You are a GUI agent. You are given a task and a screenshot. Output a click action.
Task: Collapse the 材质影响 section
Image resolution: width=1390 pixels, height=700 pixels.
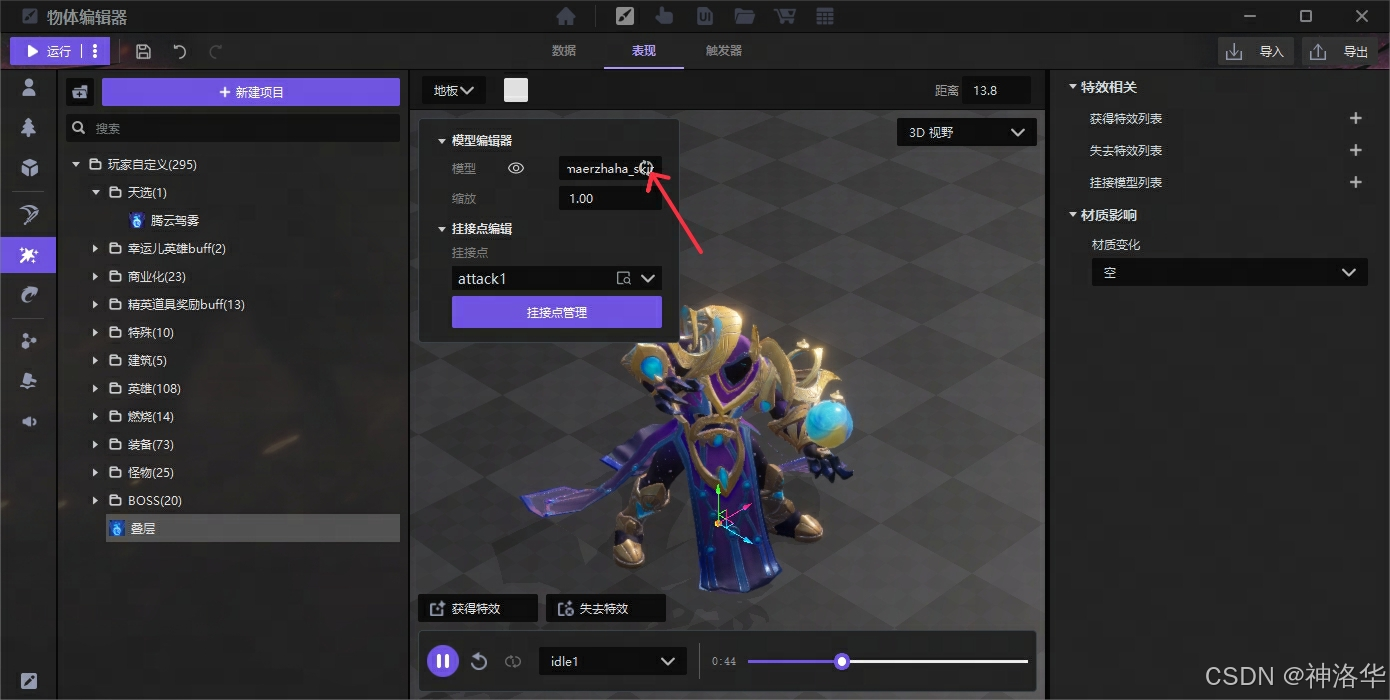1073,215
